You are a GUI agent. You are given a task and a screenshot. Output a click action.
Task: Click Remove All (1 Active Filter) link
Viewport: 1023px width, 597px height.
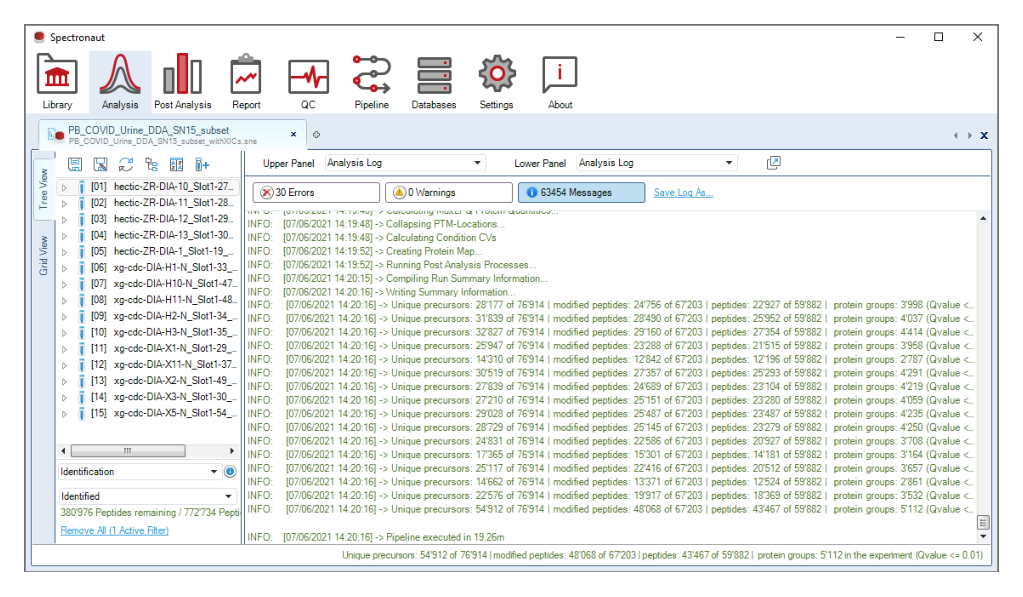coord(114,530)
